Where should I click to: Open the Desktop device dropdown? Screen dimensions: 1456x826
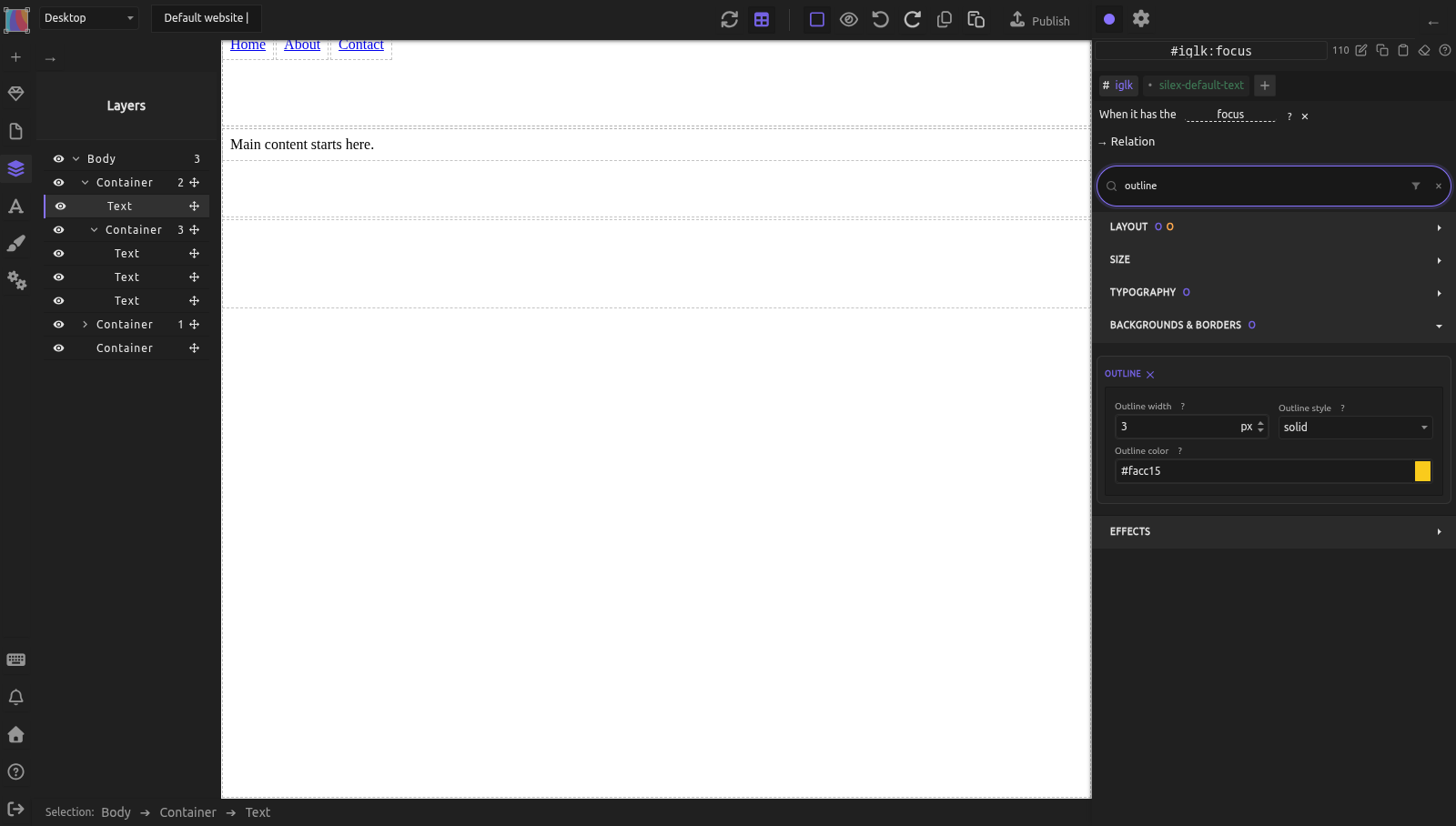[88, 17]
